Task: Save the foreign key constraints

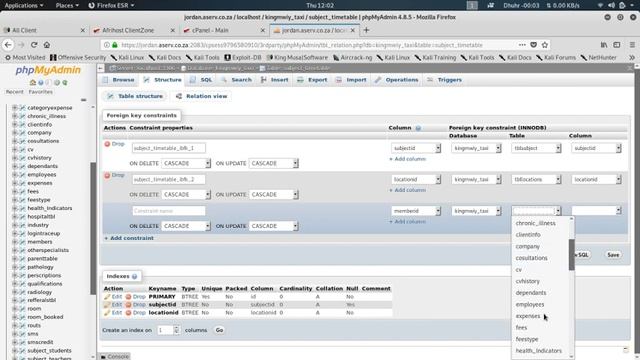Action: tap(613, 255)
